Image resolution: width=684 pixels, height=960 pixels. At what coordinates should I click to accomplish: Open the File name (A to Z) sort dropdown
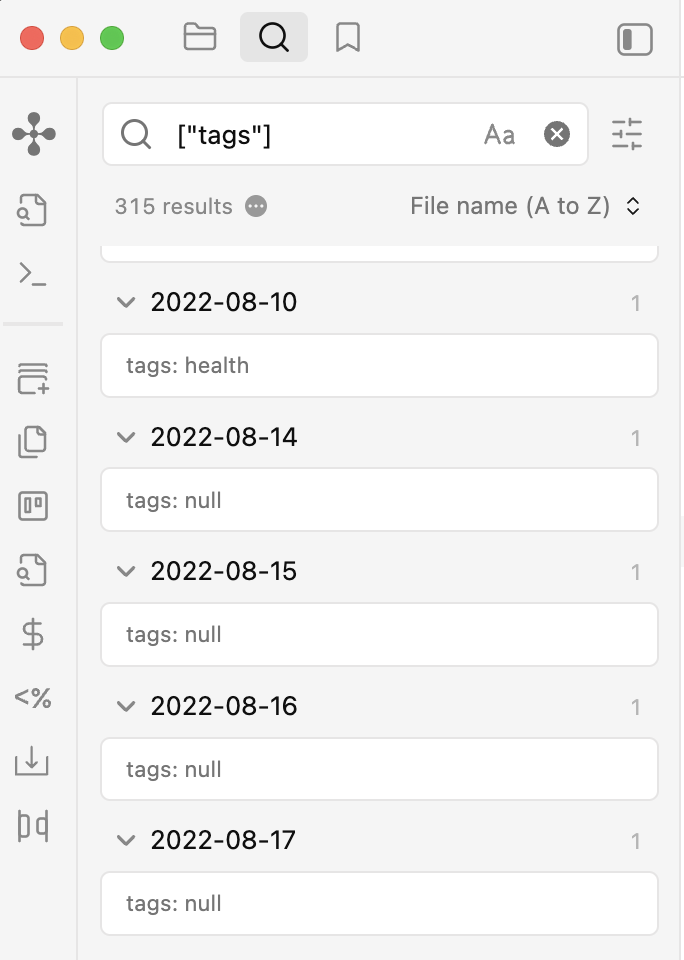click(x=525, y=206)
